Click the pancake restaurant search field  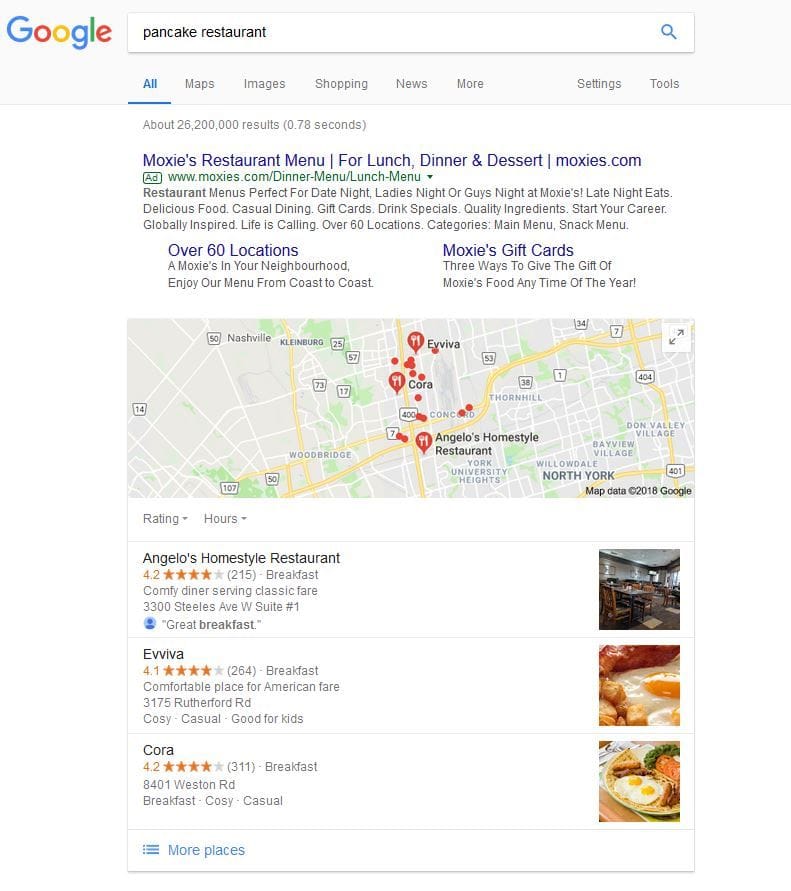(392, 32)
